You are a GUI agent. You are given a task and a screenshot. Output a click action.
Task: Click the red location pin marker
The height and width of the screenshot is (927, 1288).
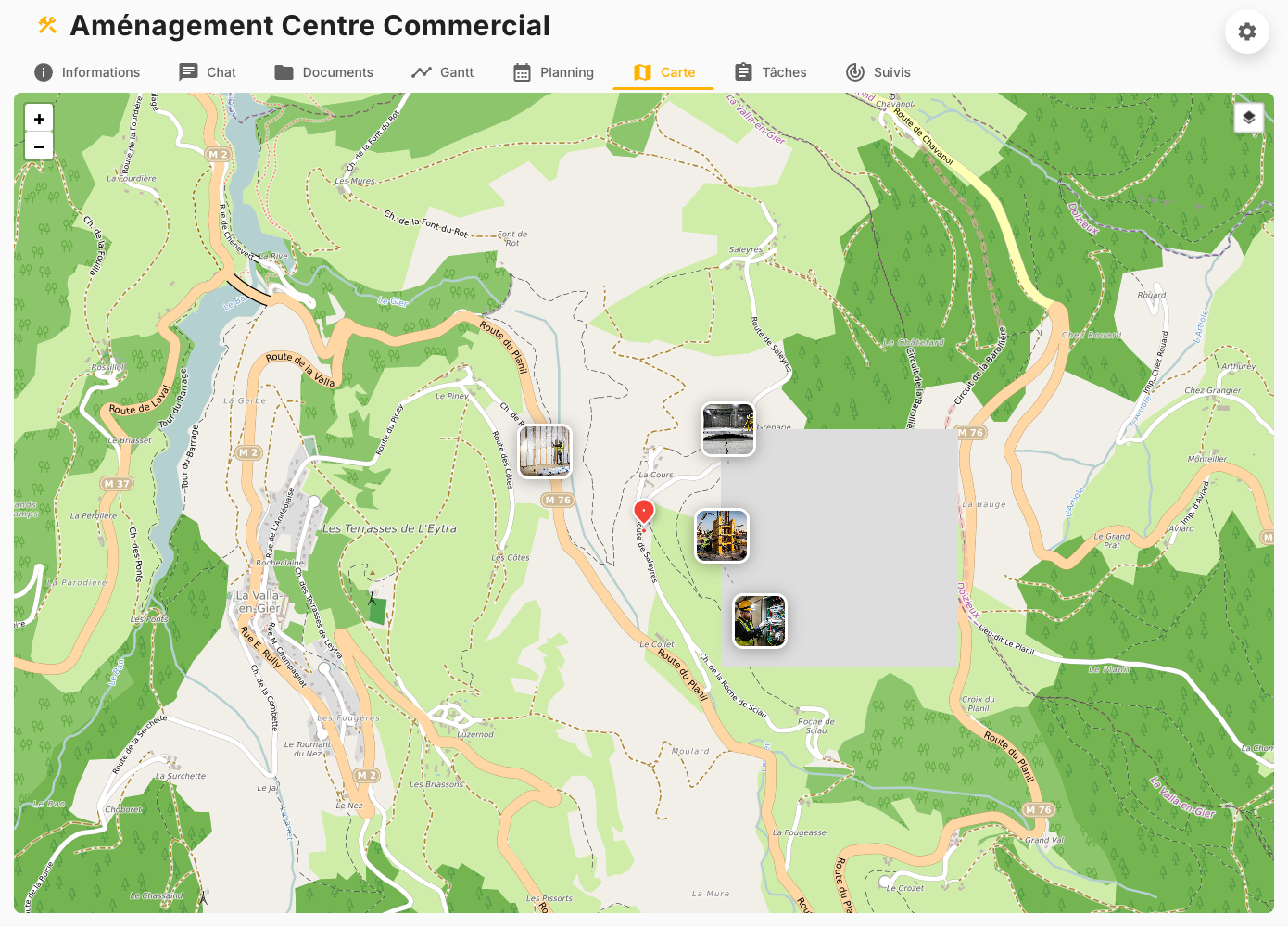(x=644, y=511)
